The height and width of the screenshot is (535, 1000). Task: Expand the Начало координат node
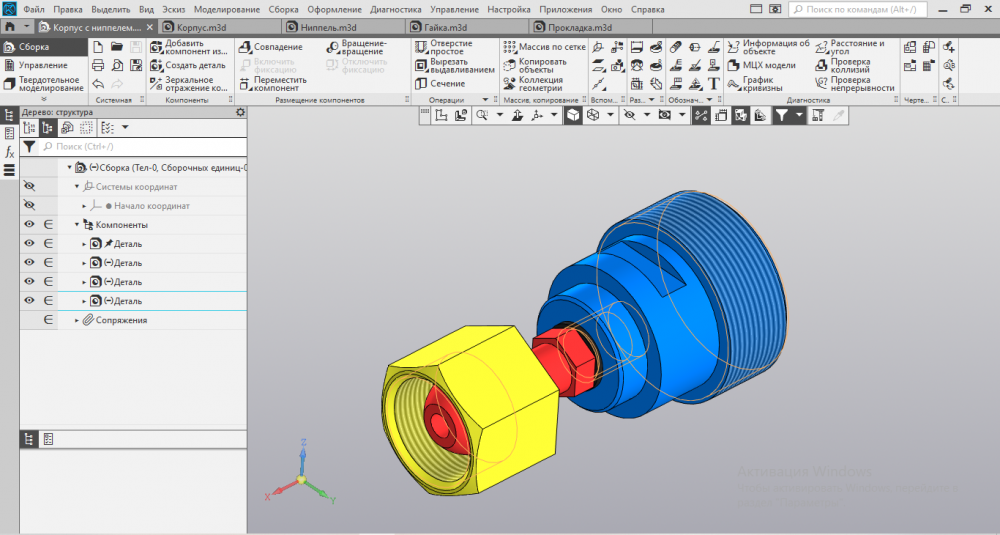85,206
